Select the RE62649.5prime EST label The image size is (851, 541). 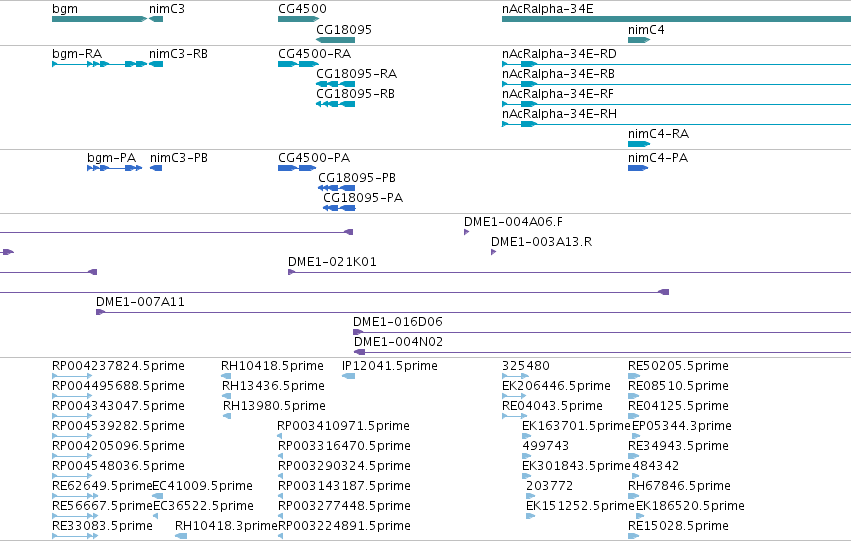pos(102,486)
